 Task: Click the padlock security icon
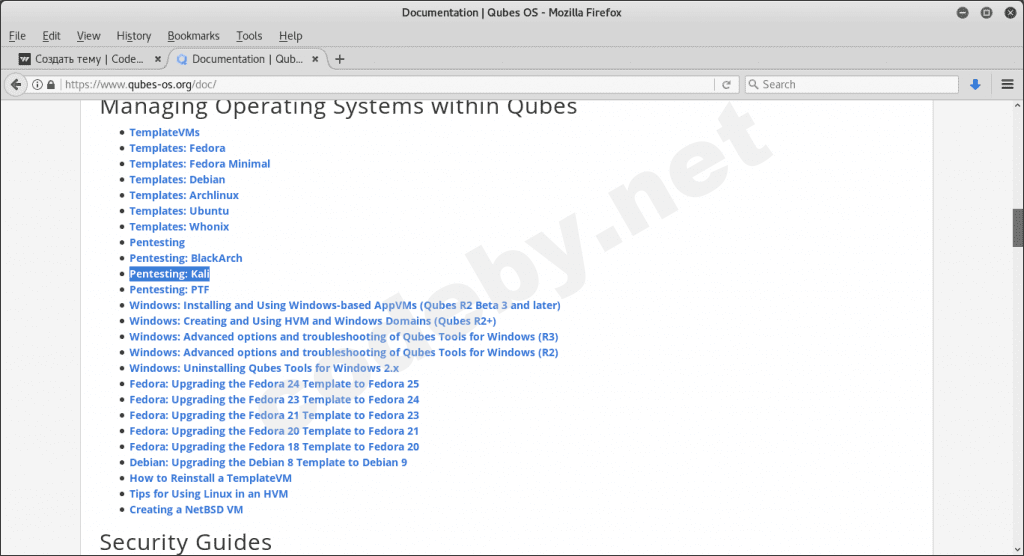pos(51,84)
